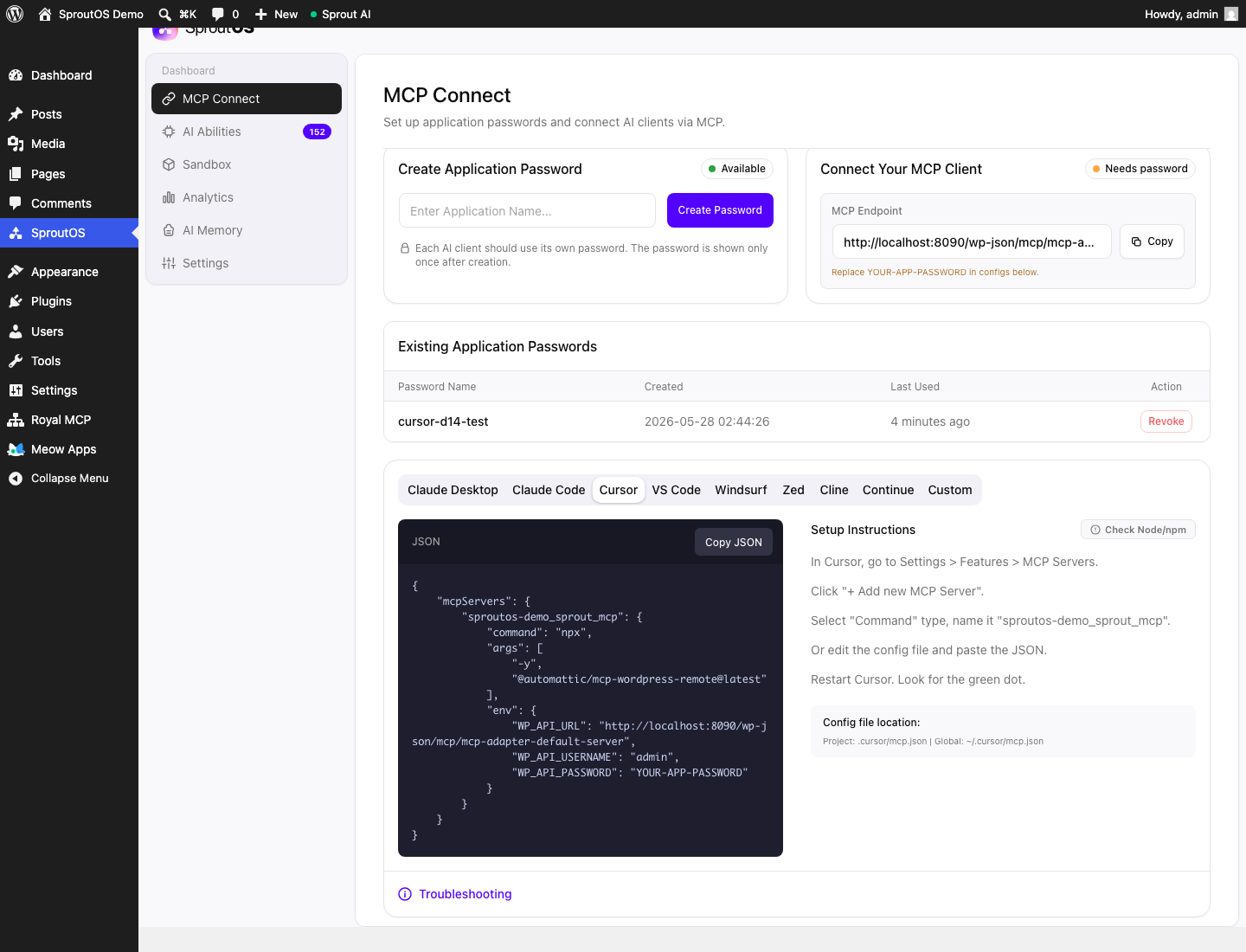The width and height of the screenshot is (1246, 952).
Task: Click the ⌘K search shortcut label
Action: 188,14
